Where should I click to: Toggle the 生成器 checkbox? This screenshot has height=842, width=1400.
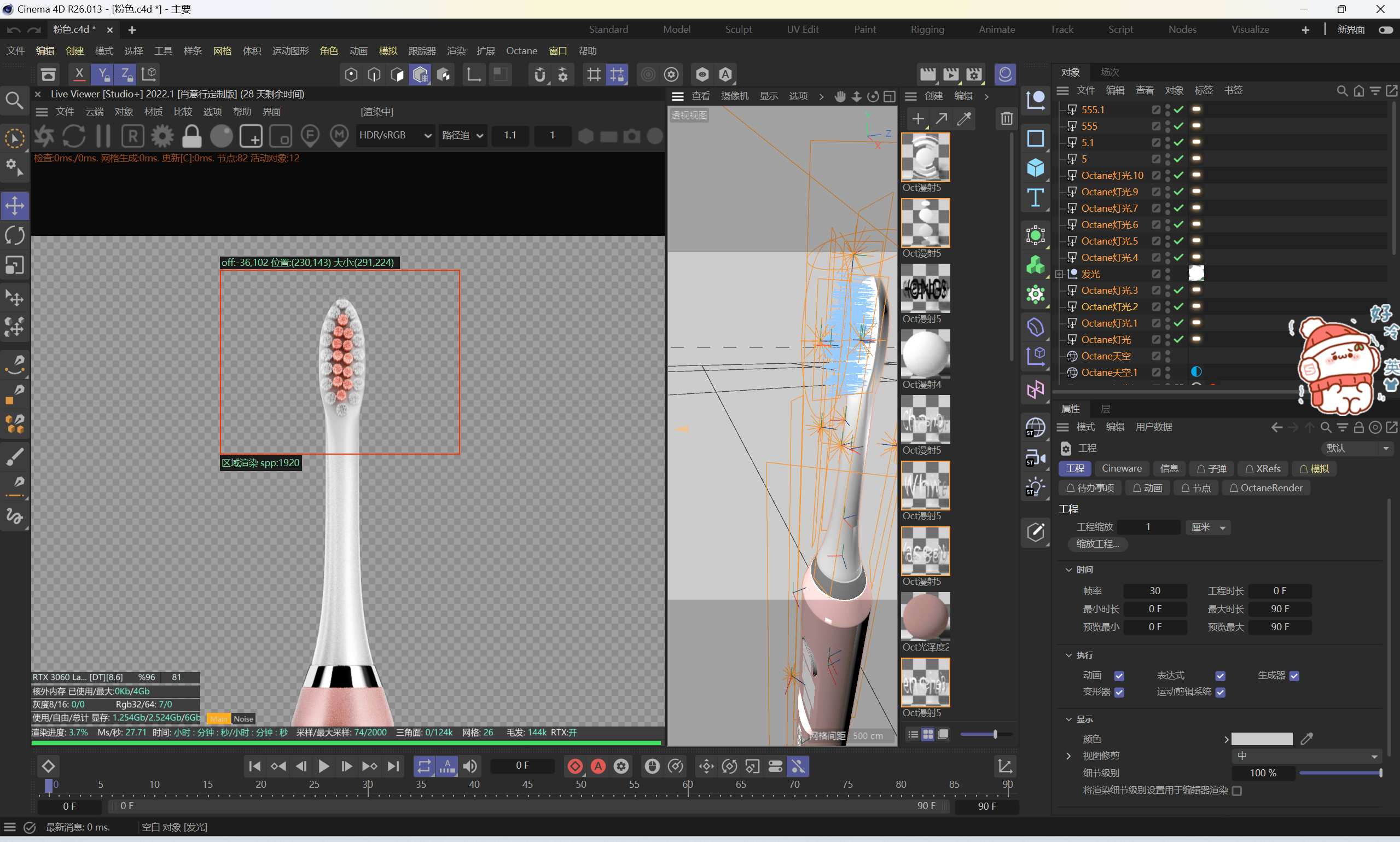(1294, 675)
